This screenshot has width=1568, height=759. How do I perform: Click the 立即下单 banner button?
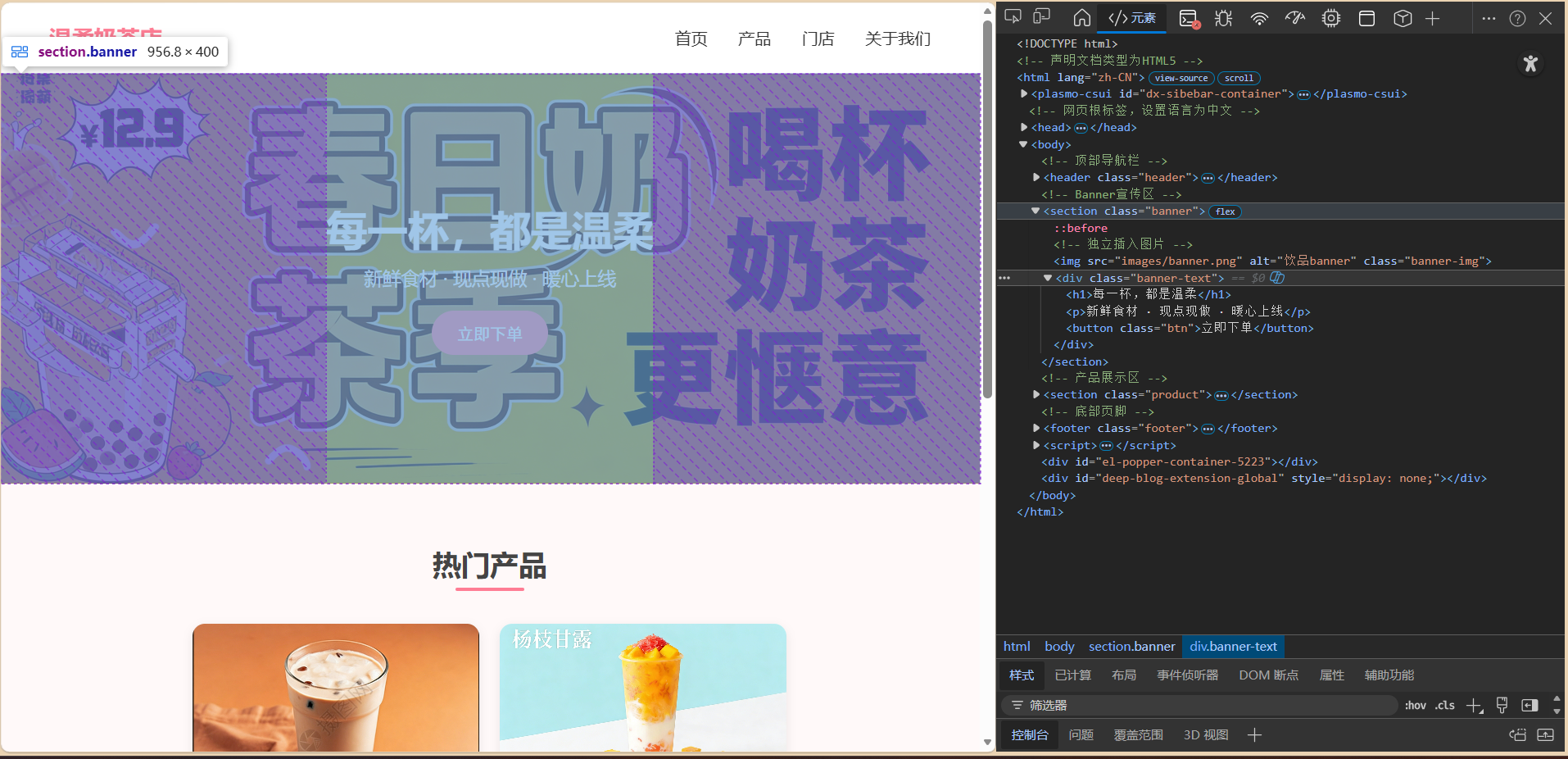pos(490,334)
